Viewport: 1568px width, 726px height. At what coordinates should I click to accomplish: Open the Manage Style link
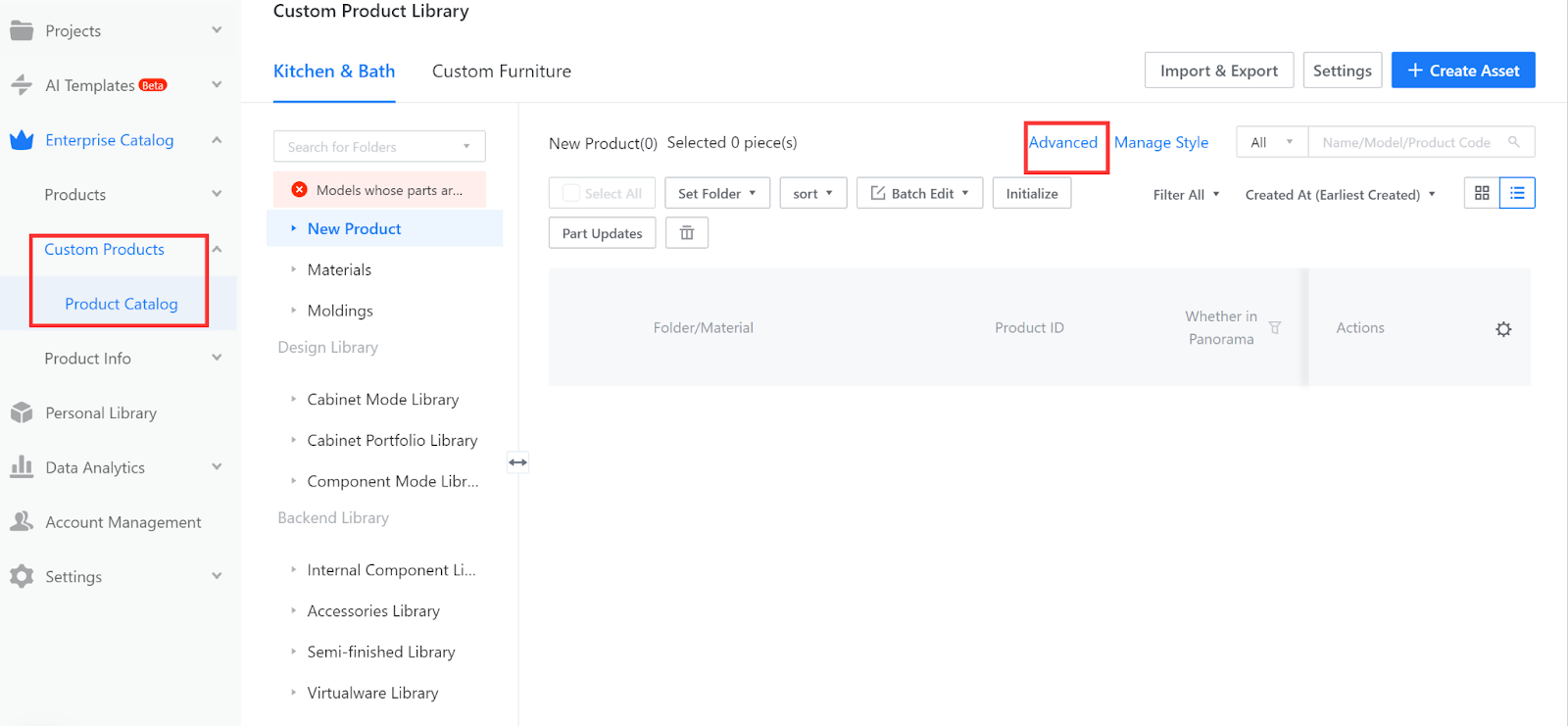pyautogui.click(x=1161, y=143)
